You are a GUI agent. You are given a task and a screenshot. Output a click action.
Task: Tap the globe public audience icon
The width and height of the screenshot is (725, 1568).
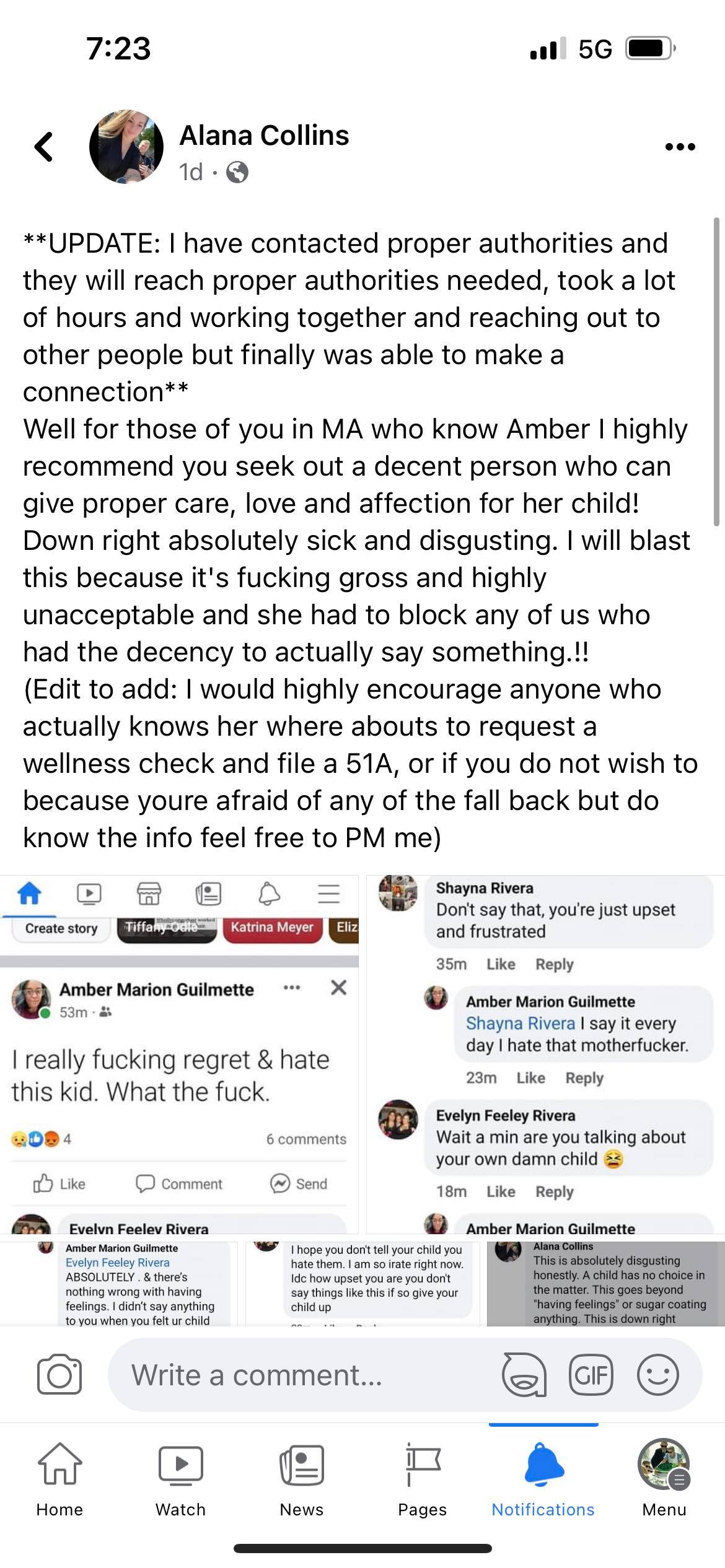coord(237,172)
